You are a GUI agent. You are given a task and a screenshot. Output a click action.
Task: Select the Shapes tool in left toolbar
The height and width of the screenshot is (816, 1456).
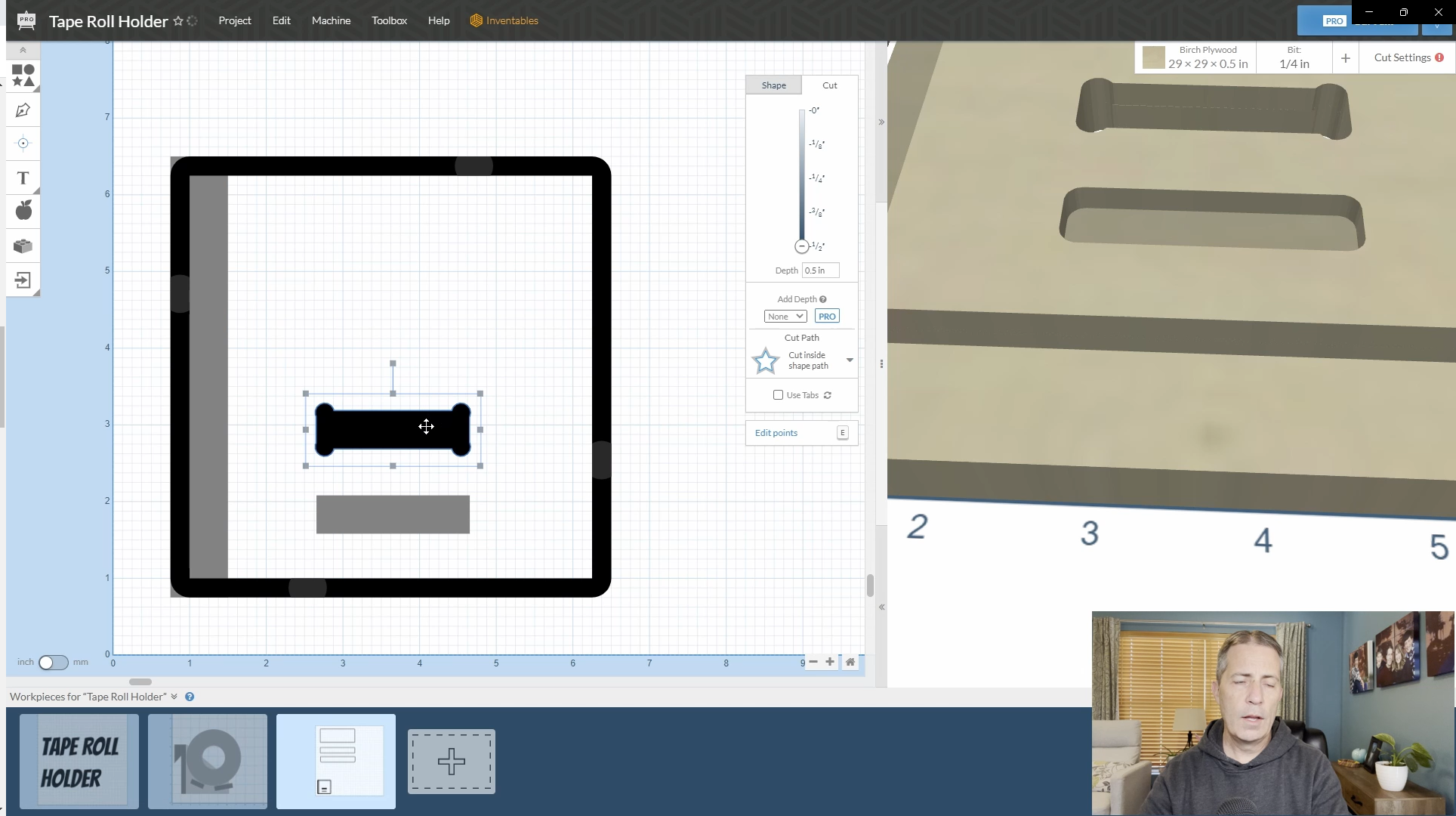point(23,76)
